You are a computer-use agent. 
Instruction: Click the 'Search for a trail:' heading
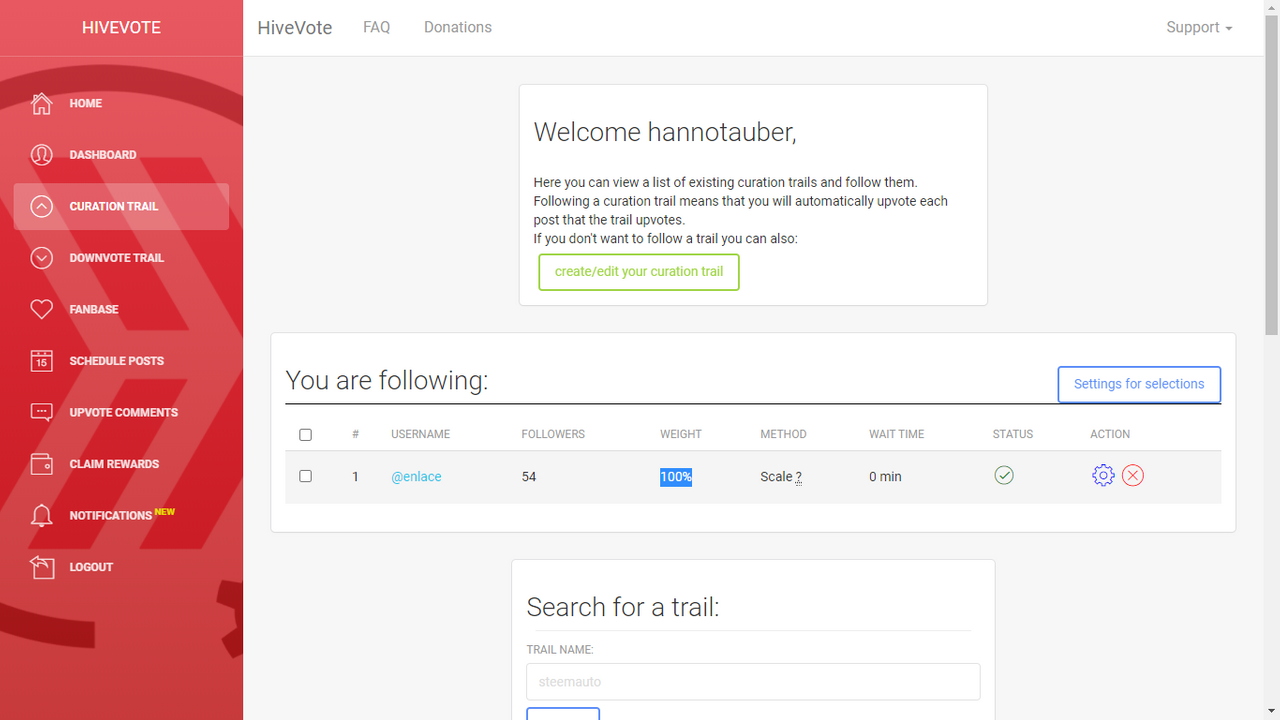[623, 607]
